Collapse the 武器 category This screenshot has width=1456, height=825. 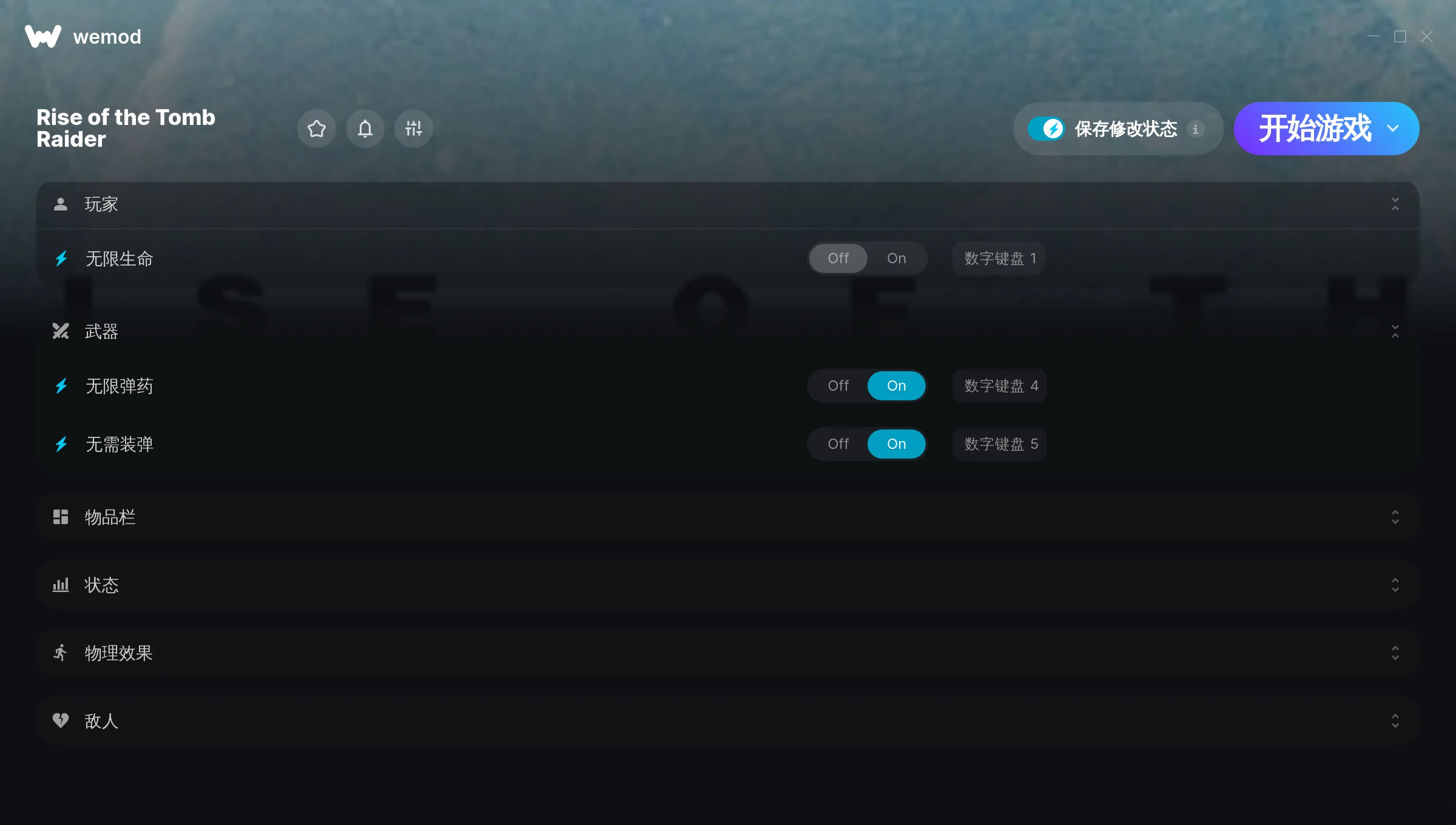1395,331
